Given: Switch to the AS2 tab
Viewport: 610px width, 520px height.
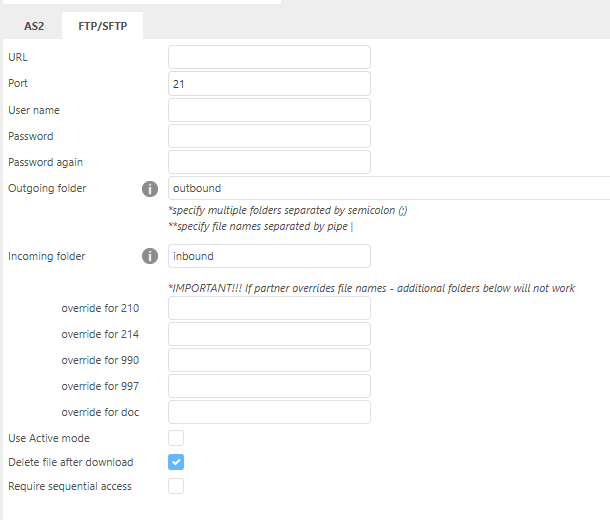Looking at the screenshot, I should click(34, 26).
